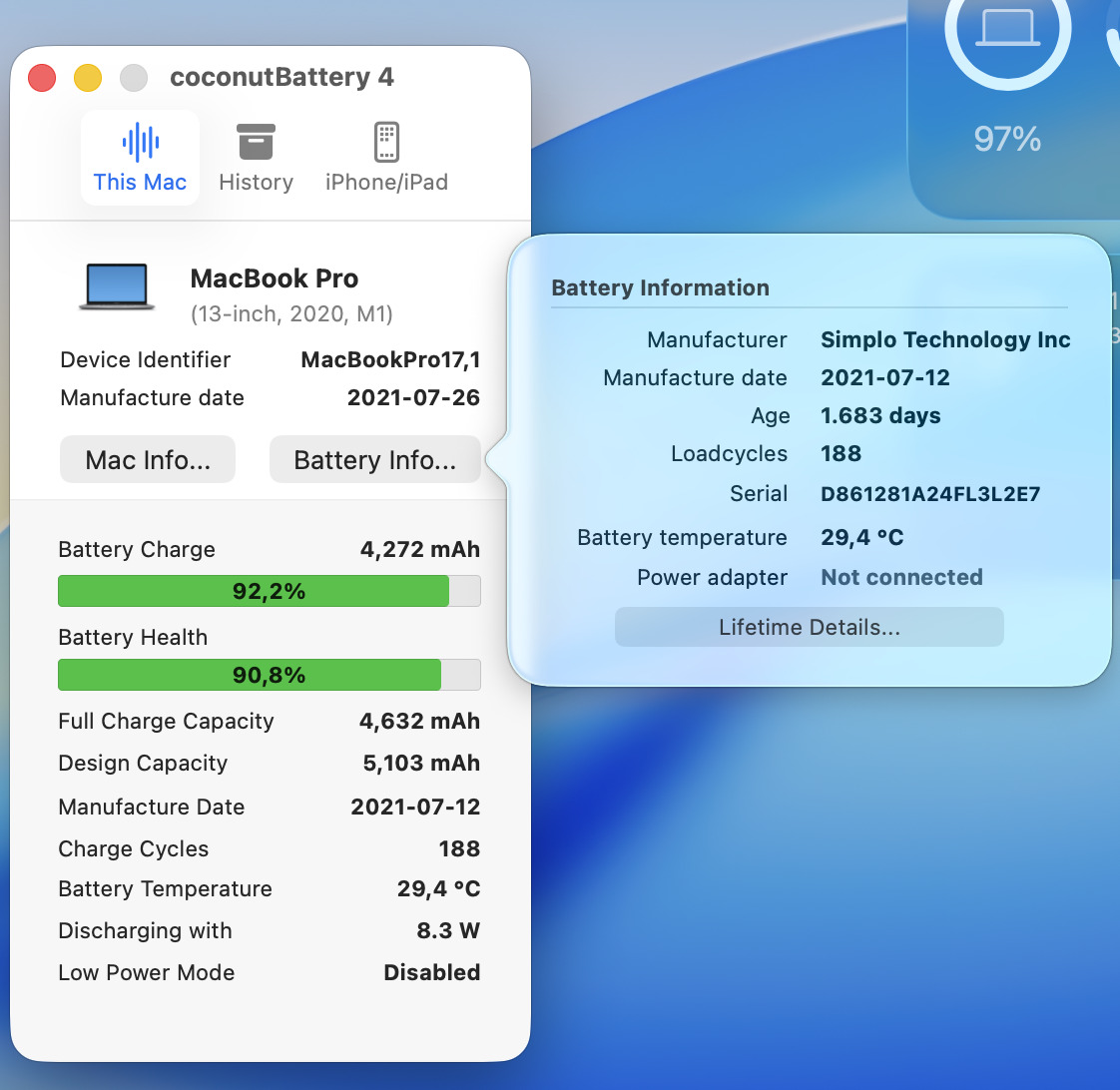Click the Design Capacity label
This screenshot has height=1090, width=1120.
tap(143, 763)
